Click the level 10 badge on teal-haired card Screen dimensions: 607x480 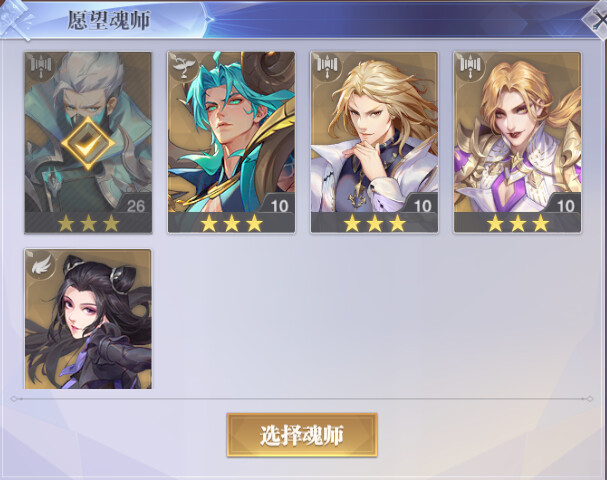[278, 204]
